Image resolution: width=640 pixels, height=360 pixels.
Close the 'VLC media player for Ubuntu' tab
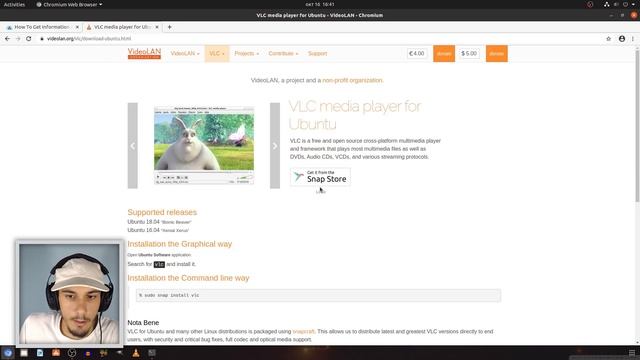point(157,27)
